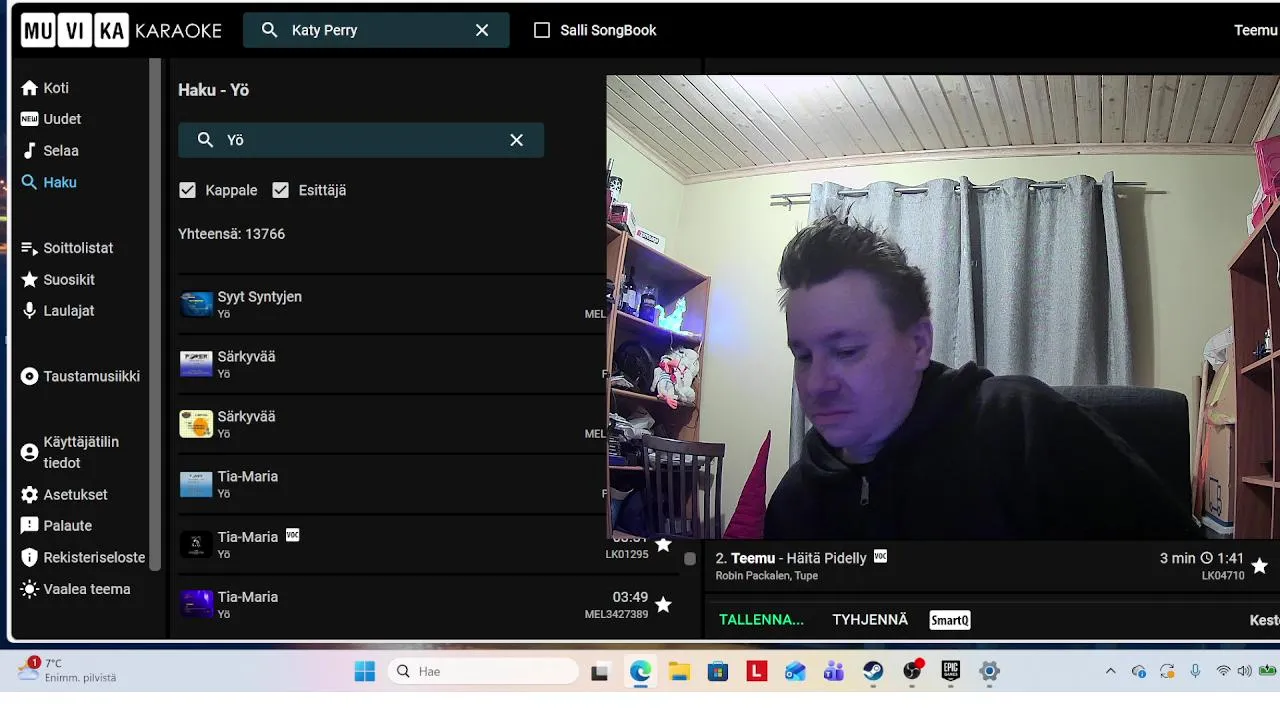This screenshot has width=1280, height=720.
Task: Open the weather widget showing 7°C
Action: tap(68, 670)
